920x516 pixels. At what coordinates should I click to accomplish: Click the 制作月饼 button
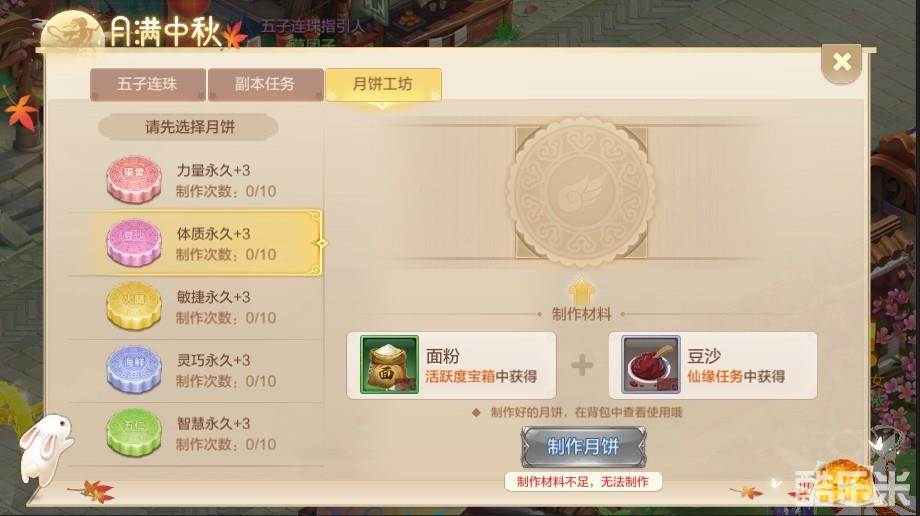point(583,447)
